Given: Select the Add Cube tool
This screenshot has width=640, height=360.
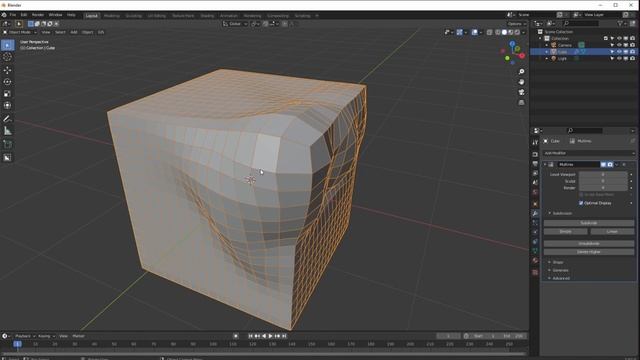Looking at the screenshot, I should [7, 144].
